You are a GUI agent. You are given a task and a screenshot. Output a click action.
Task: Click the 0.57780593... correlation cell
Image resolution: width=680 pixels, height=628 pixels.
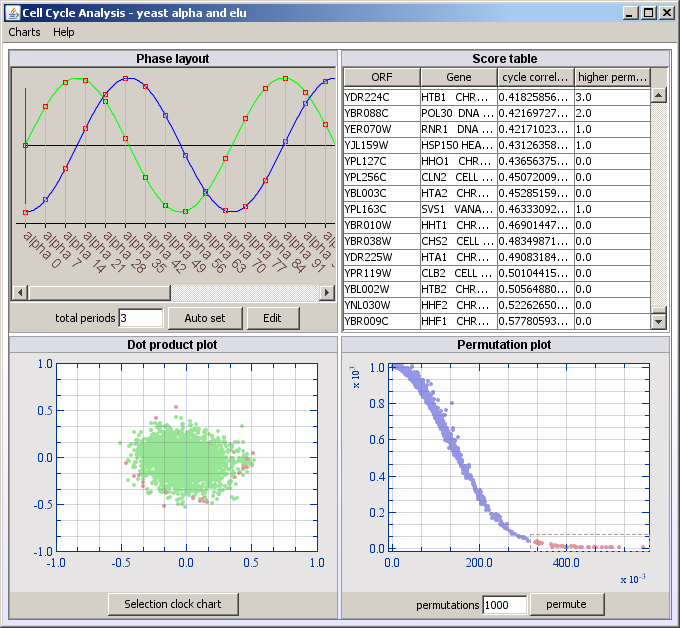[536, 321]
